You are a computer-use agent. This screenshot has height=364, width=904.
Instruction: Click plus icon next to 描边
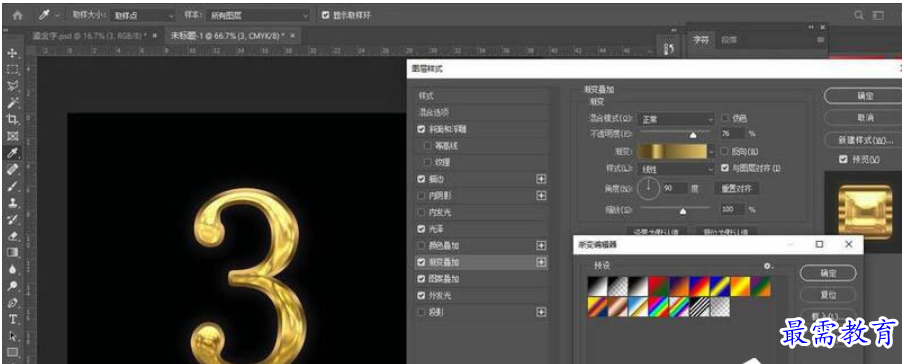click(x=541, y=179)
